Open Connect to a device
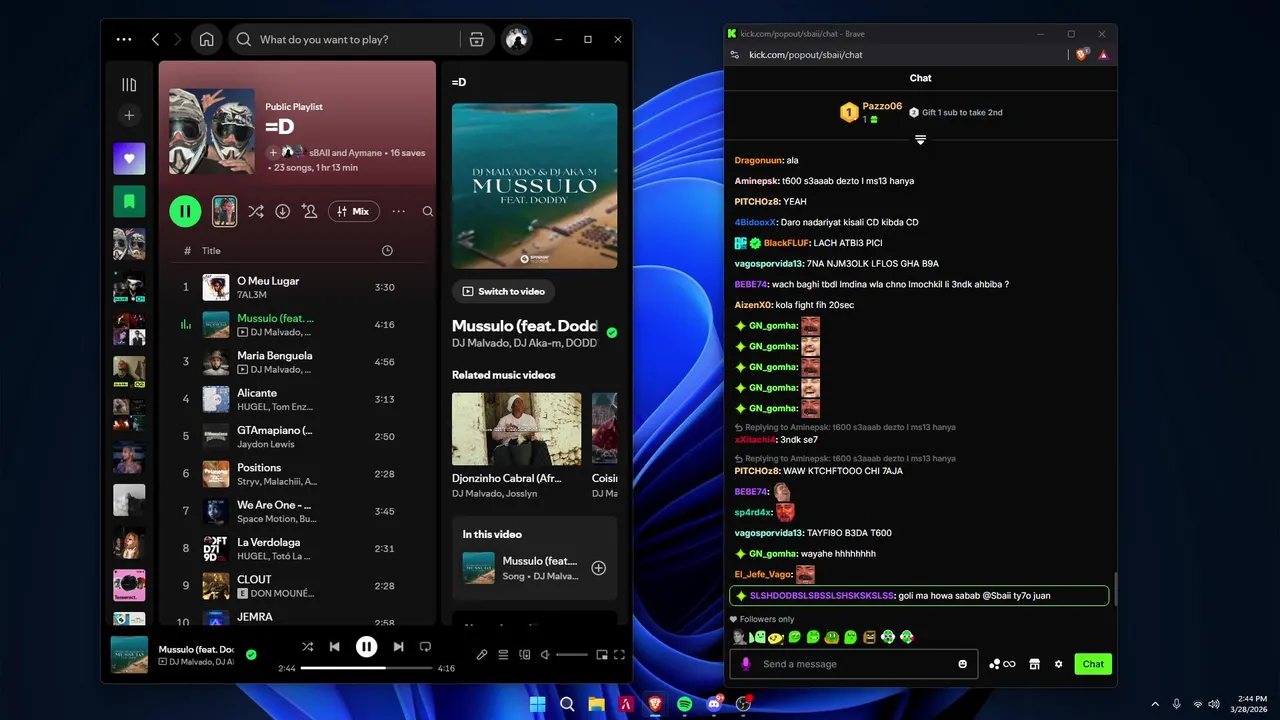The width and height of the screenshot is (1280, 720). [525, 655]
